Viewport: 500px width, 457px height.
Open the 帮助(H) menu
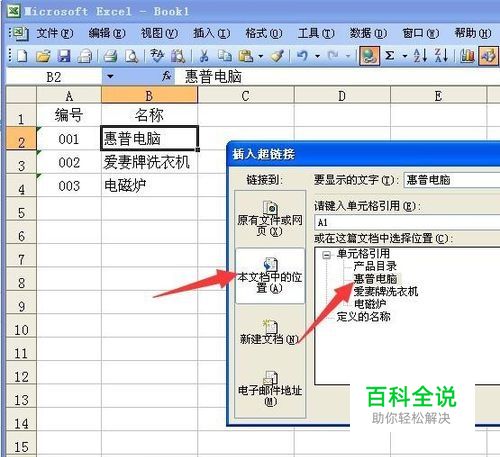[473, 33]
